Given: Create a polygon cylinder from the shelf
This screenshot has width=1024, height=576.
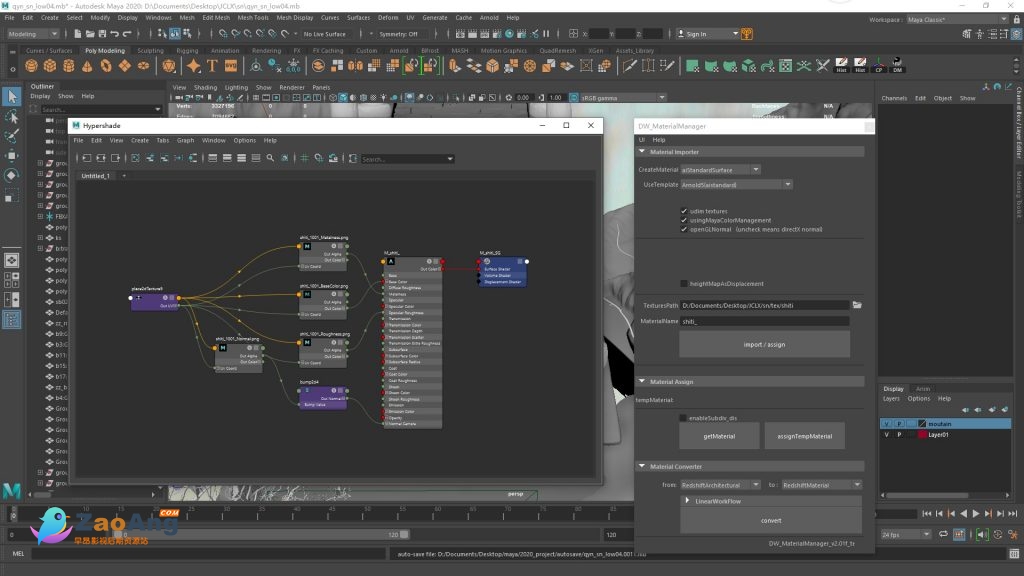Looking at the screenshot, I should [69, 66].
